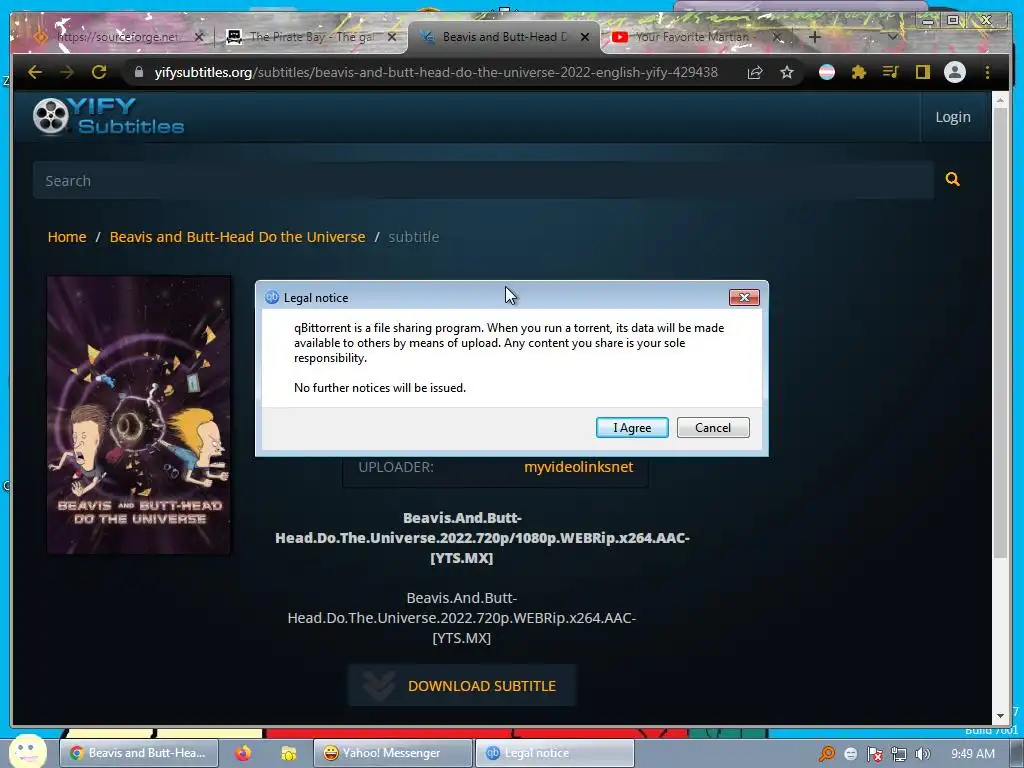
Task: Open the media control playlist icon
Action: (x=890, y=72)
